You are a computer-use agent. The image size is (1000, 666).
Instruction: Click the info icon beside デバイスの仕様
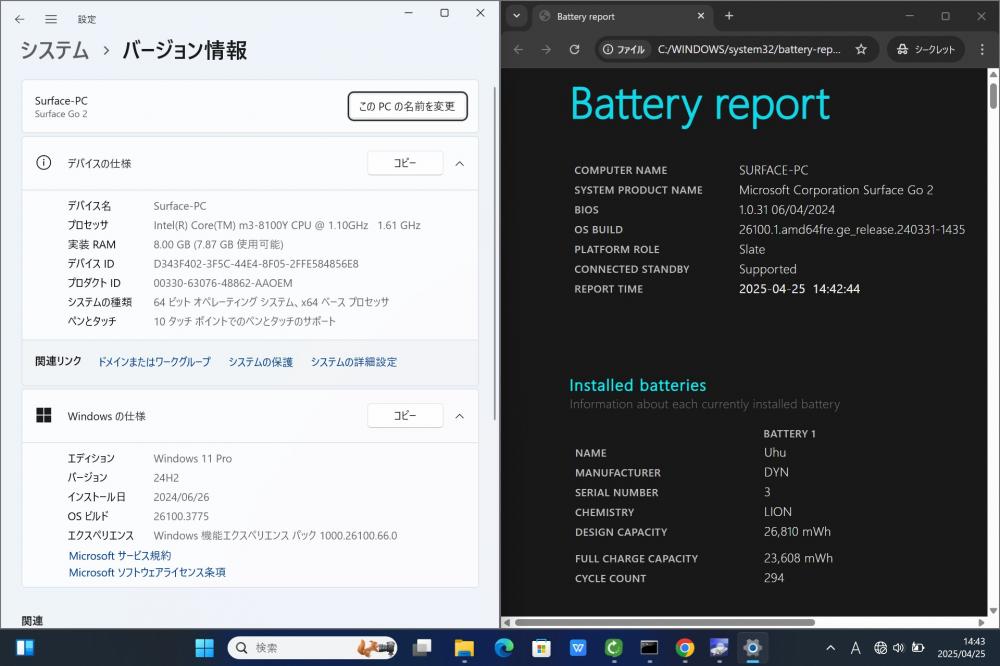pos(43,163)
